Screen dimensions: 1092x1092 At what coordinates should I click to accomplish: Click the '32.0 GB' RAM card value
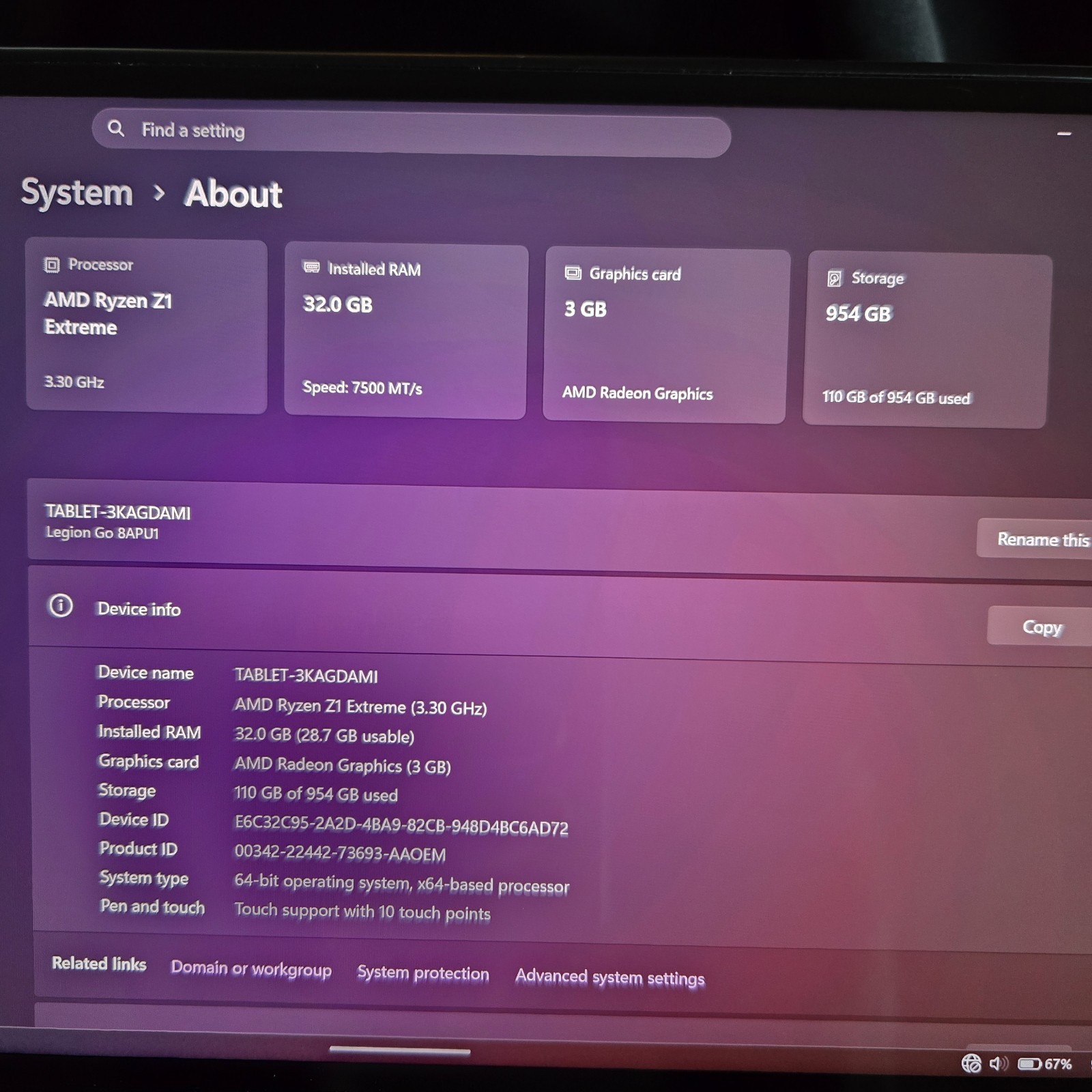[x=338, y=304]
